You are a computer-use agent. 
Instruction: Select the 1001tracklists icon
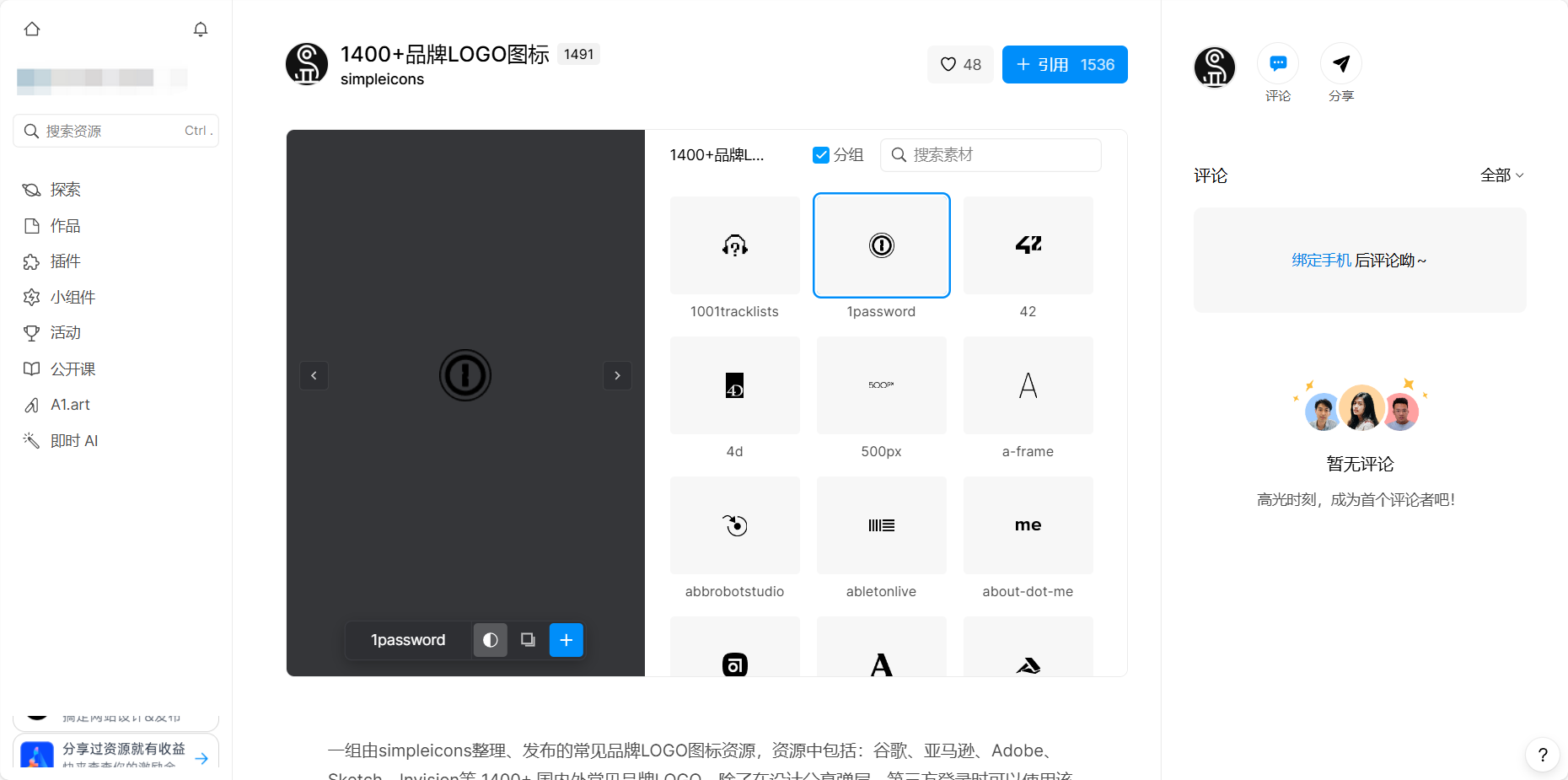pos(735,245)
